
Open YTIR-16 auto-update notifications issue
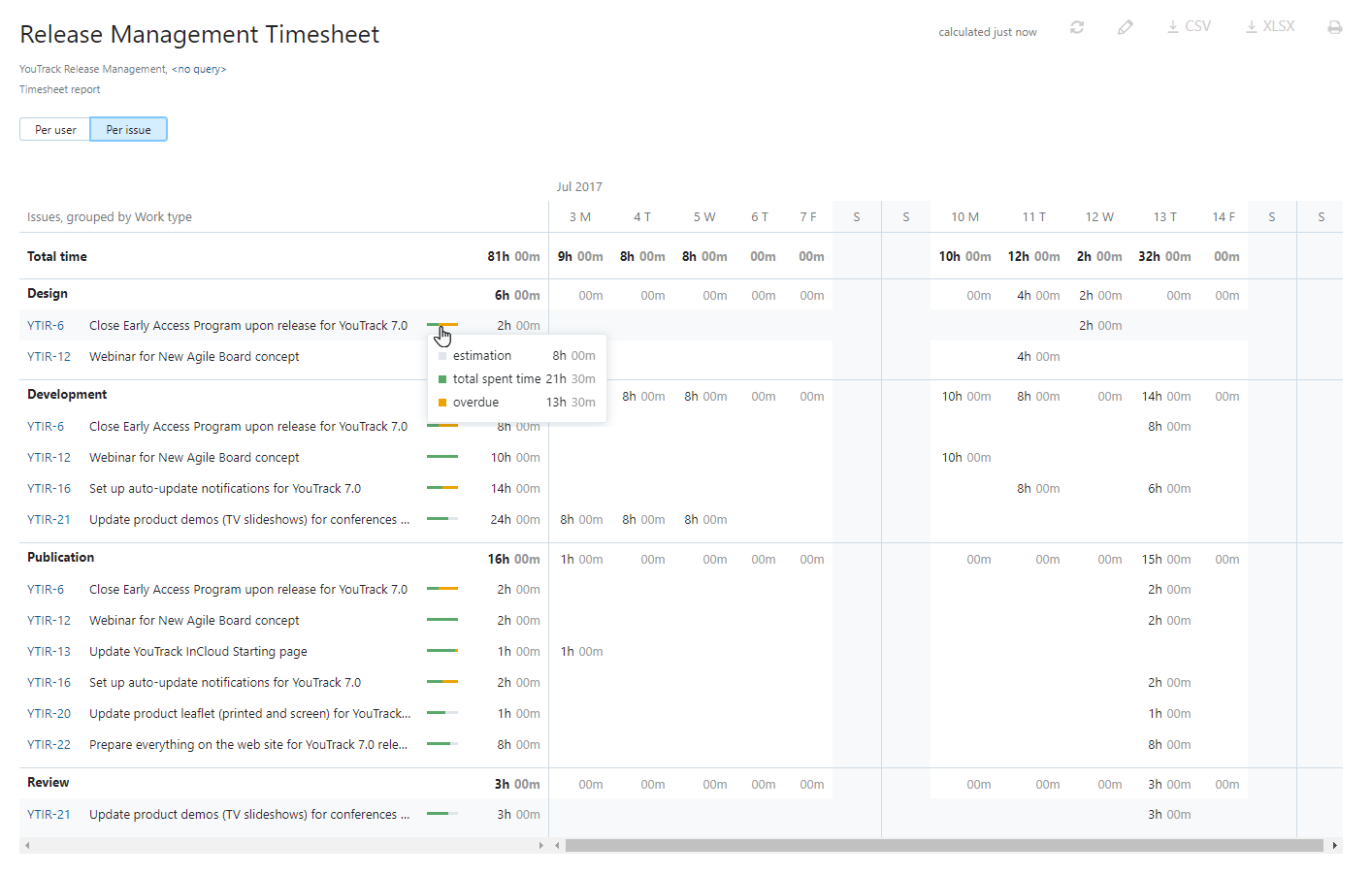(x=49, y=488)
